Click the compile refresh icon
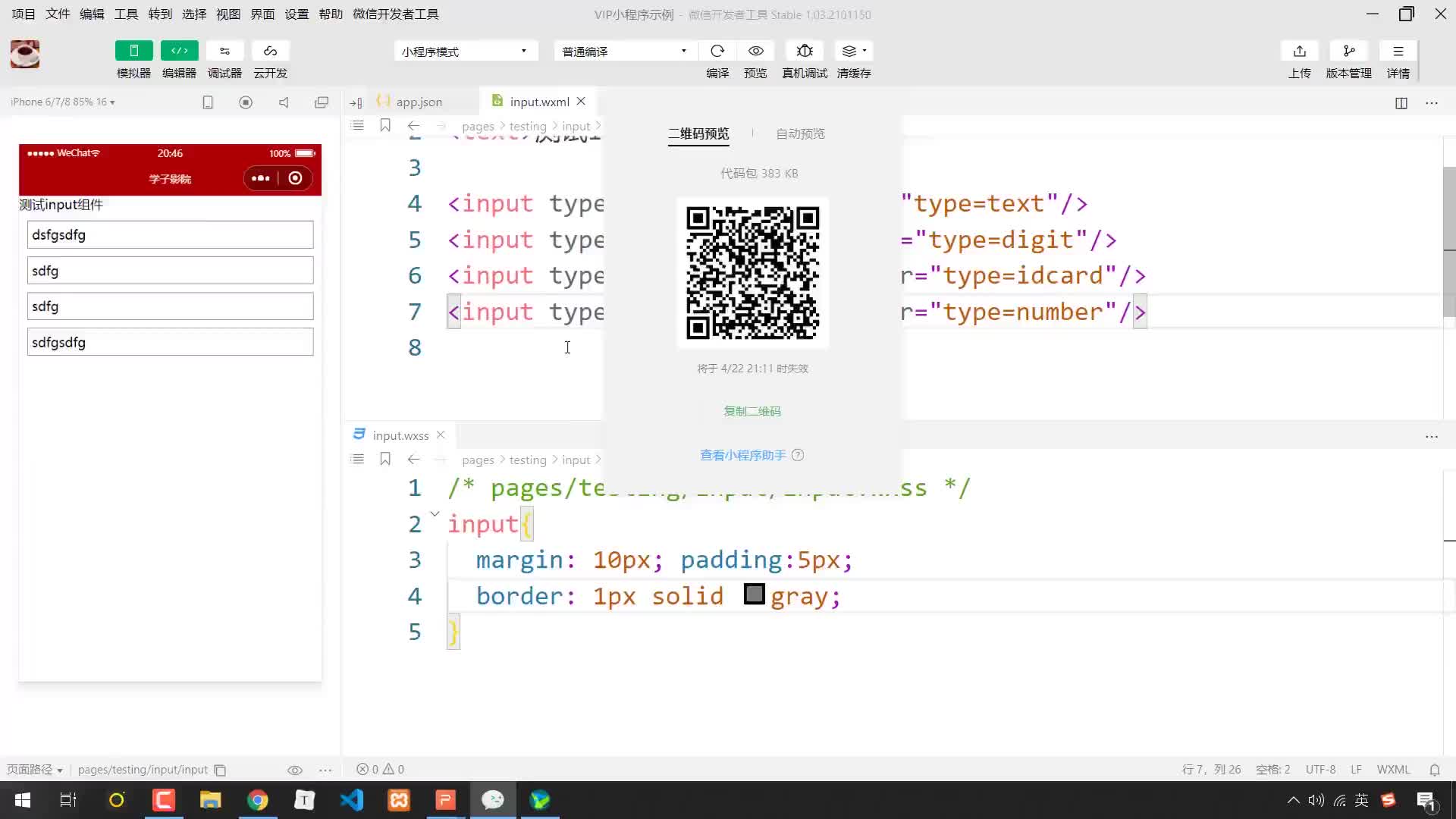Screen dimensions: 1456x819 (717, 51)
